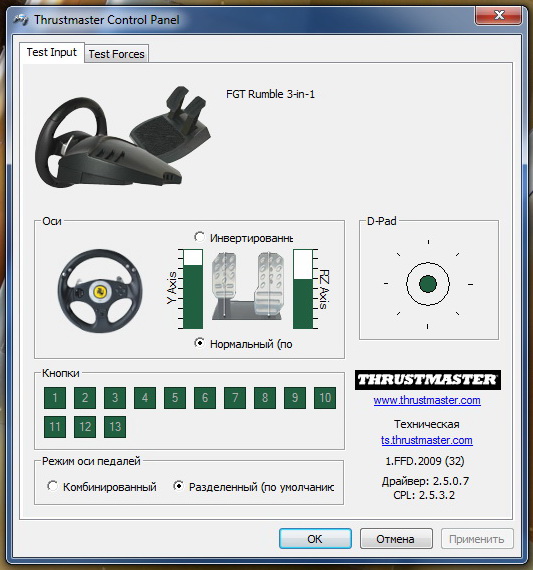533x570 pixels.
Task: Click the FGT Rumble wheel product photo
Action: (123, 137)
